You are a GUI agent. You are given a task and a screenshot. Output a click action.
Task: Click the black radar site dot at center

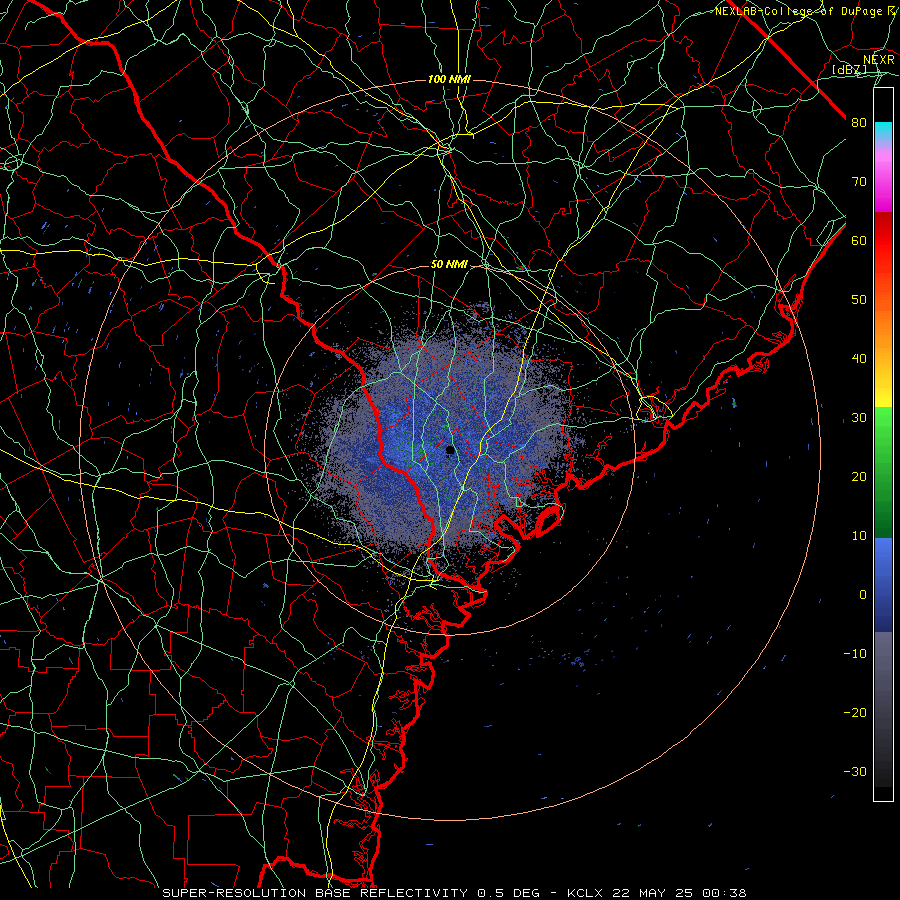click(x=451, y=451)
